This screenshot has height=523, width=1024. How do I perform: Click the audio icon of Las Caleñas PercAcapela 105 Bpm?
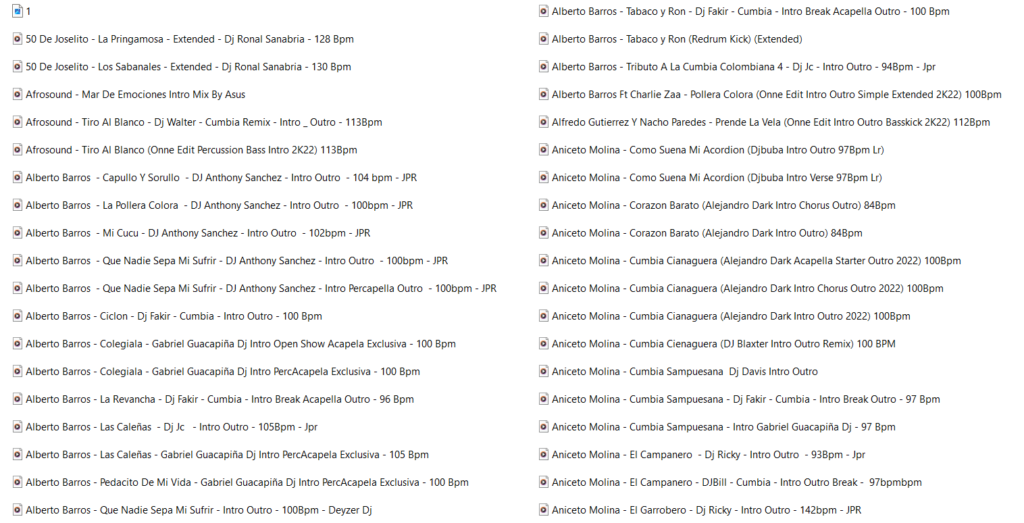point(18,455)
